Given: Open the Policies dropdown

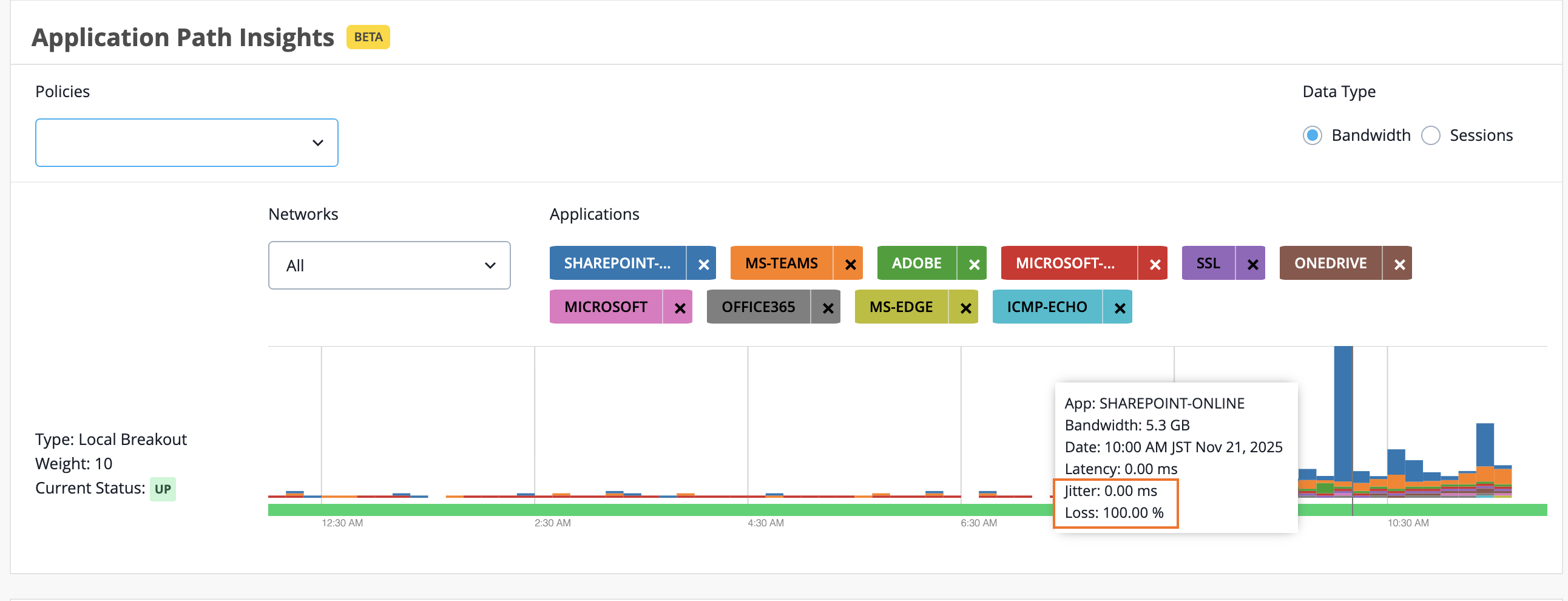Looking at the screenshot, I should (187, 143).
